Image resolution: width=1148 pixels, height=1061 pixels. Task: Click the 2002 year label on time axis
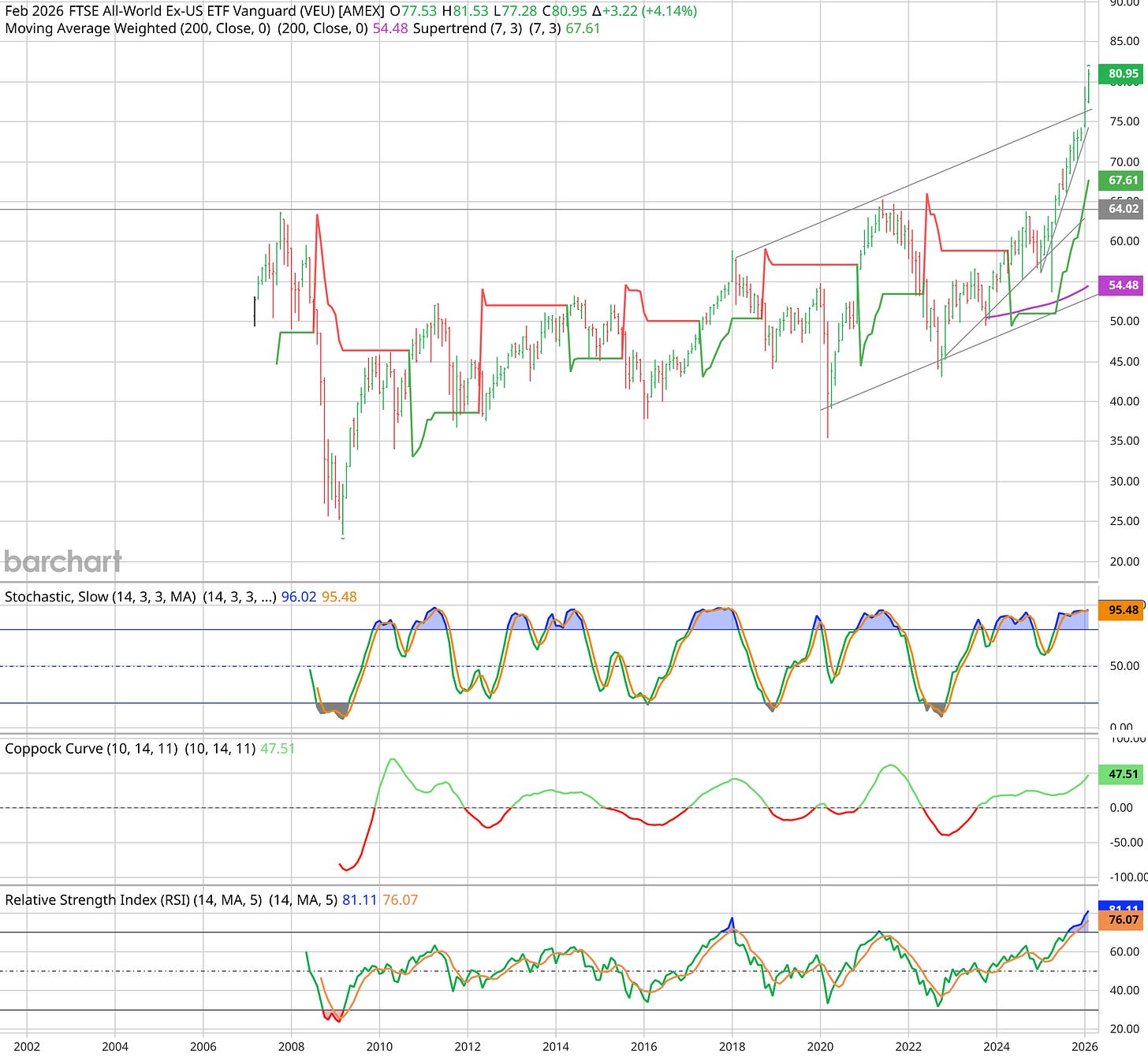click(27, 1046)
